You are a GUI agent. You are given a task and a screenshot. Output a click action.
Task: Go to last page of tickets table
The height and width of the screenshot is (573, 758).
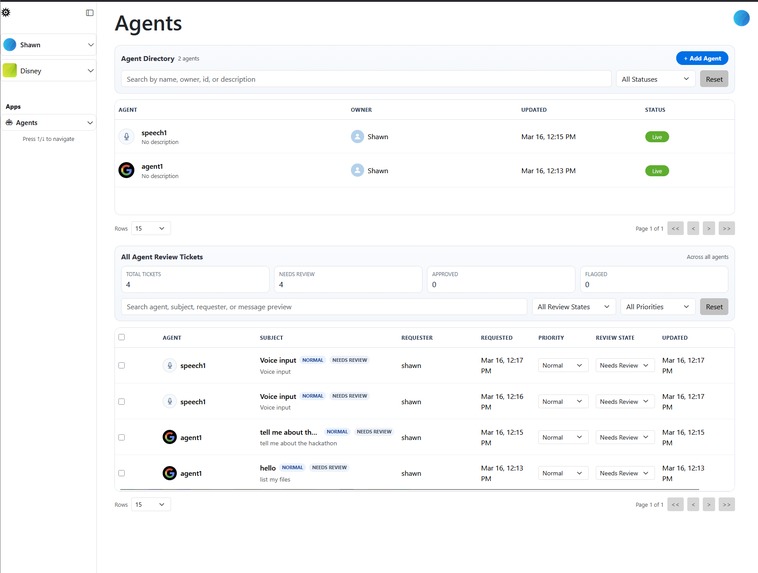pos(727,504)
